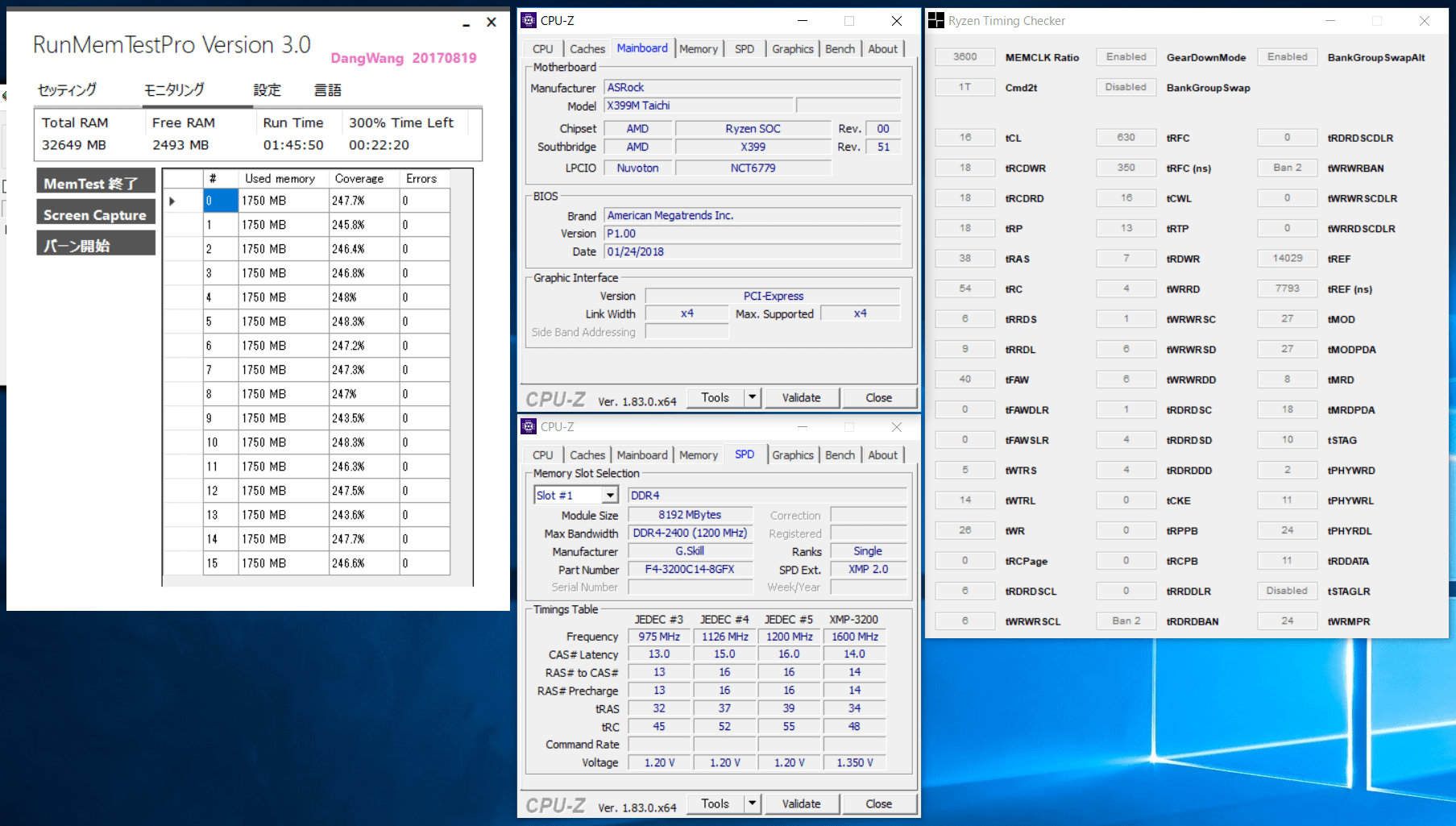This screenshot has width=1456, height=826.
Task: Click the tCL value 16
Action: pos(965,137)
